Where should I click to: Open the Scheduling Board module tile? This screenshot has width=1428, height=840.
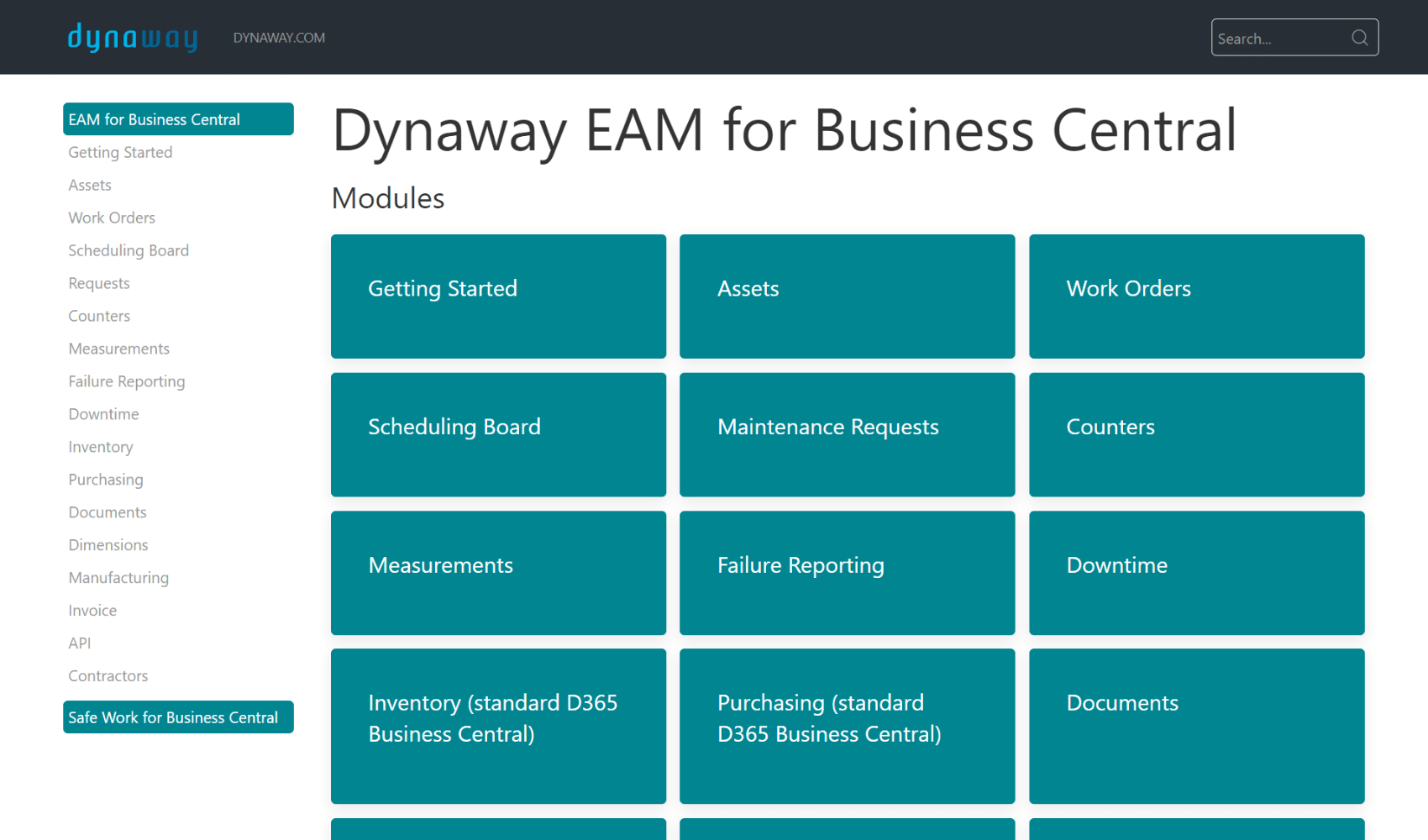[498, 435]
